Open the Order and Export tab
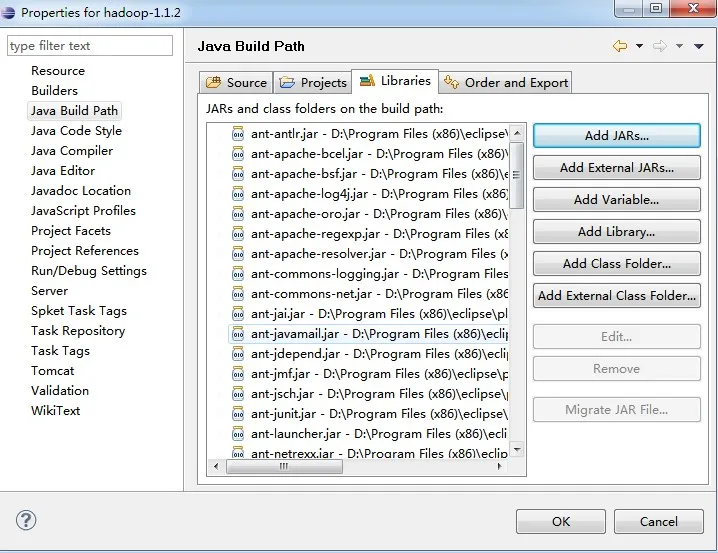 coord(506,82)
